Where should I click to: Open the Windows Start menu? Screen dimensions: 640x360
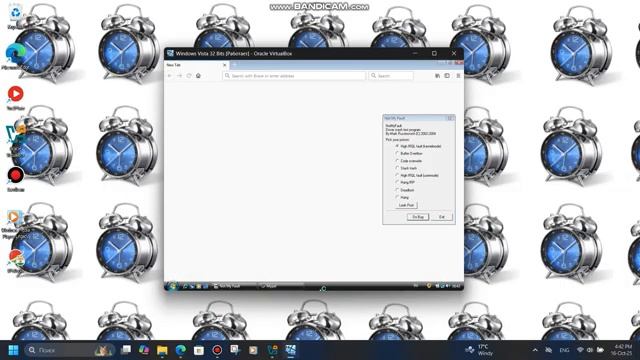[x=13, y=350]
